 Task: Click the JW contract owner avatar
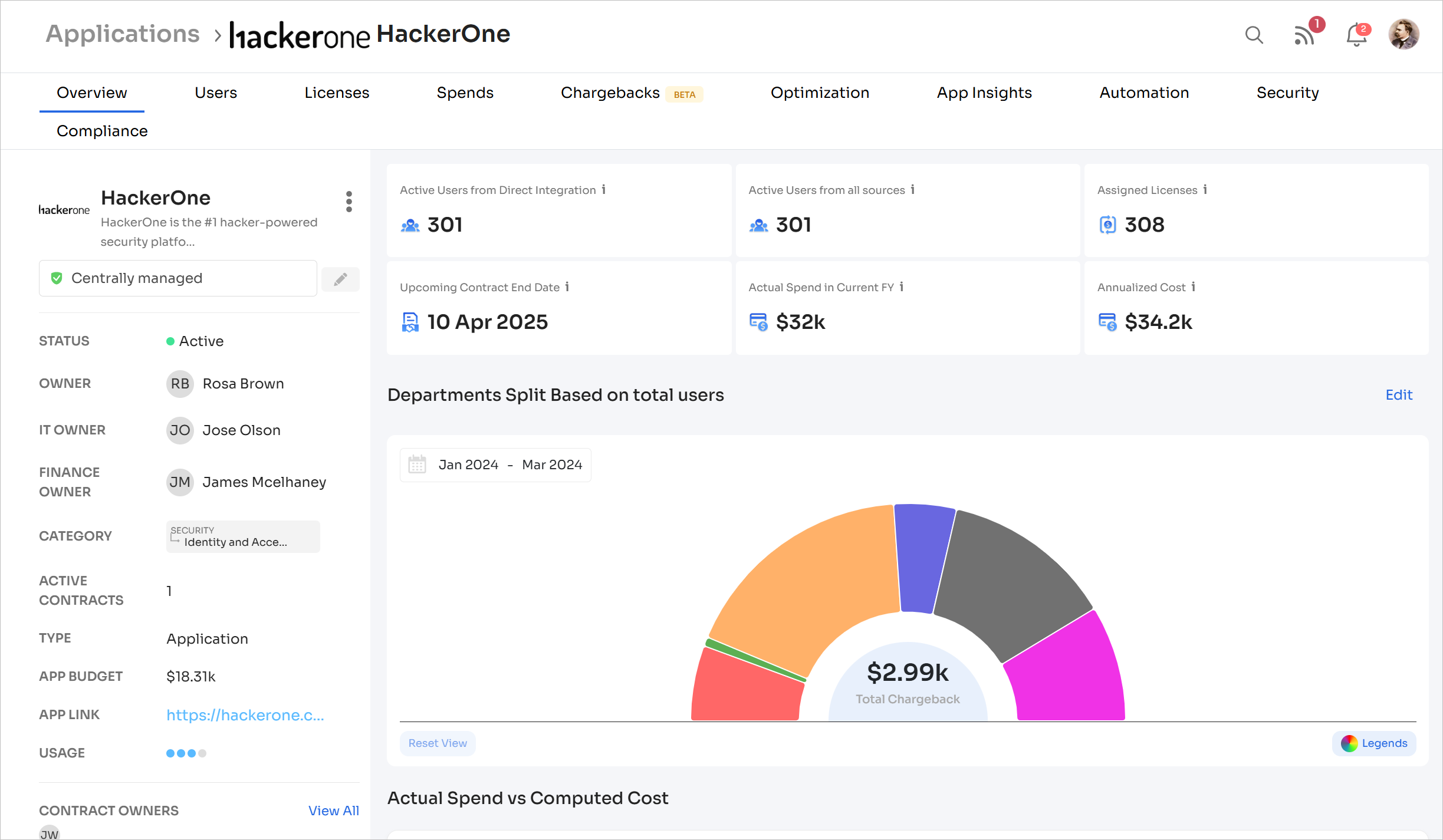50,832
